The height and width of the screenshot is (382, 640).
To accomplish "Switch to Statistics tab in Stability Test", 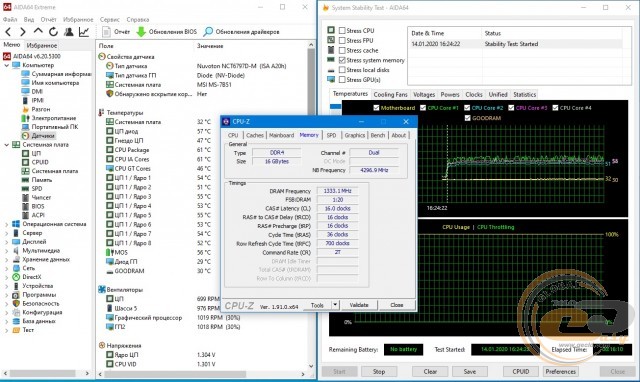I will 524,94.
